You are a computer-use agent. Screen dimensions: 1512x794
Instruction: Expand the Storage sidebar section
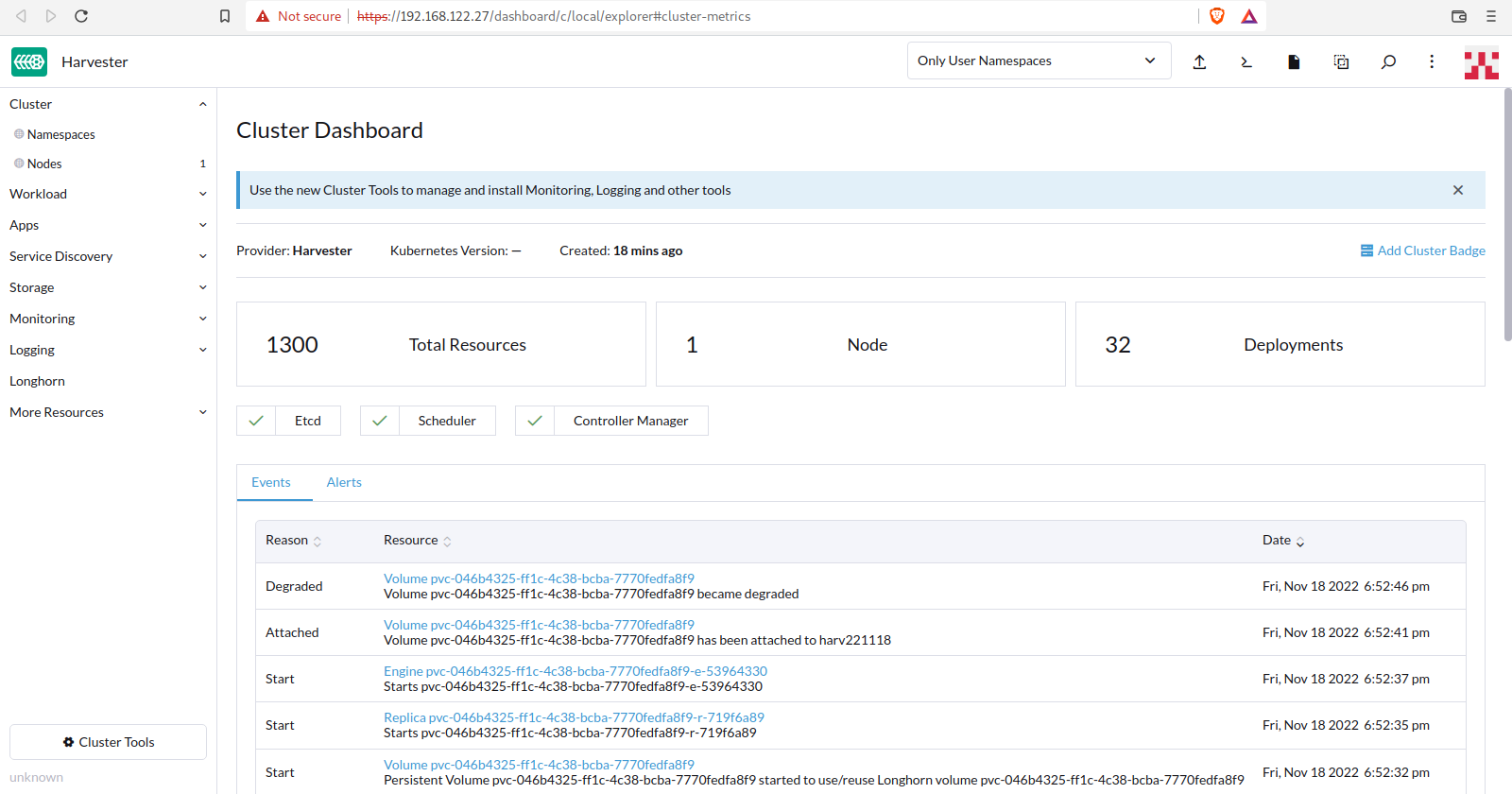point(202,287)
